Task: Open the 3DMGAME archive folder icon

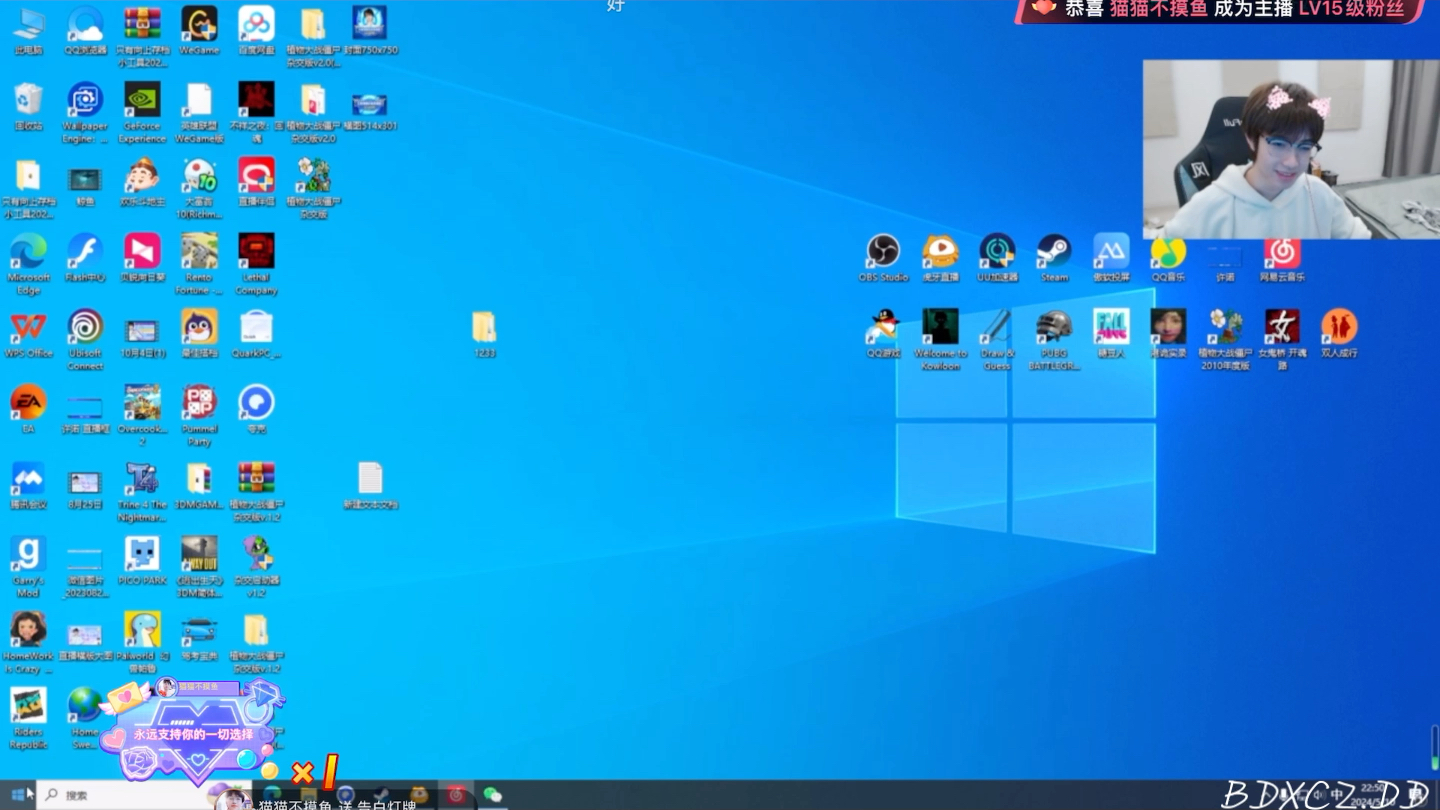Action: (199, 487)
